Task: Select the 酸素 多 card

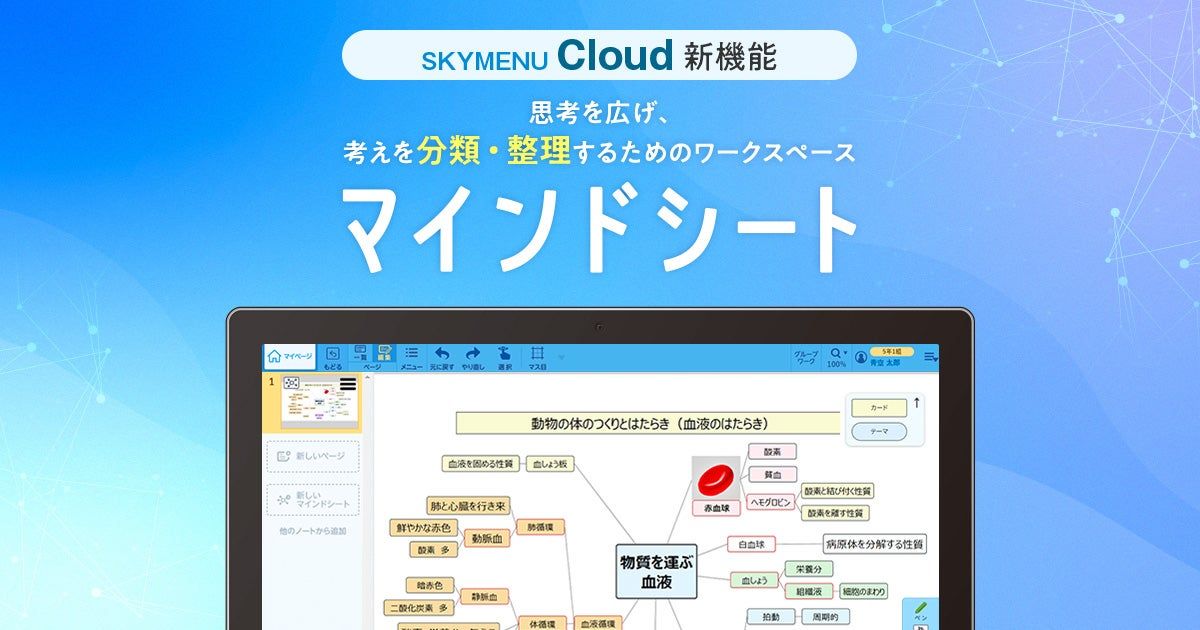Action: click(x=435, y=550)
